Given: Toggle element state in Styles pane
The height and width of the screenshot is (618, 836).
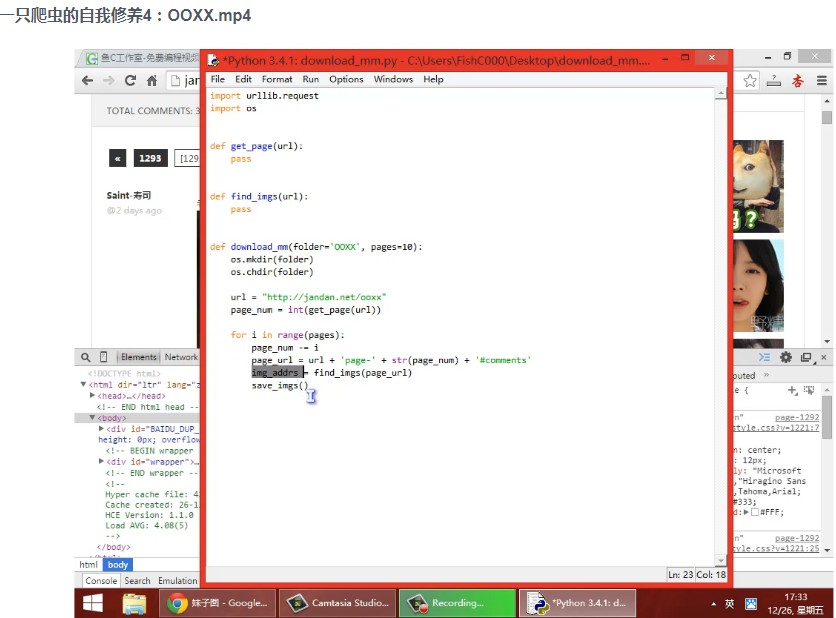Looking at the screenshot, I should [x=807, y=390].
